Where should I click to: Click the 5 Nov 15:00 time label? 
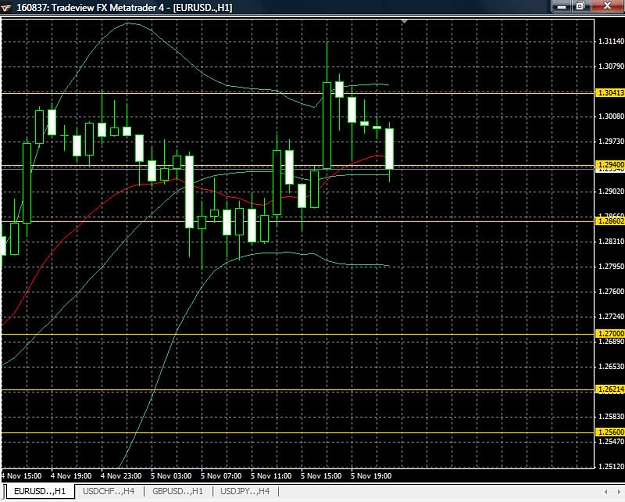point(321,476)
